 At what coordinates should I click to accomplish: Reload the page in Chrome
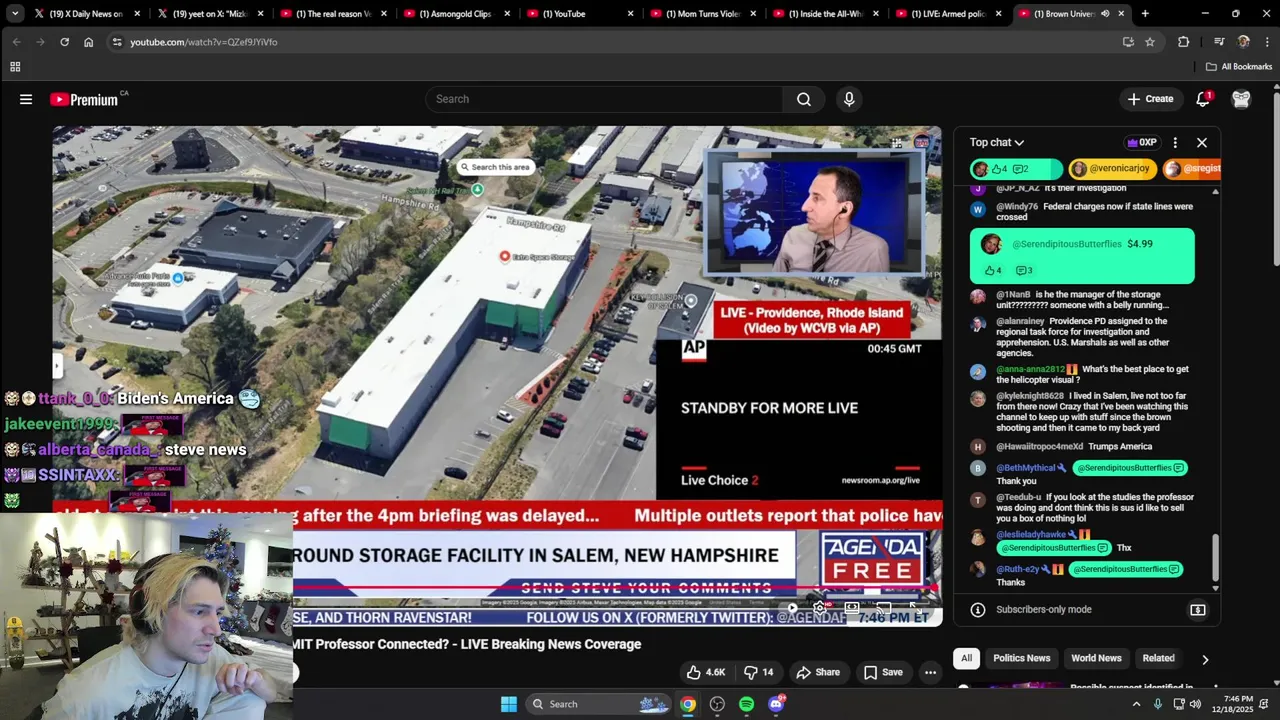(x=64, y=42)
